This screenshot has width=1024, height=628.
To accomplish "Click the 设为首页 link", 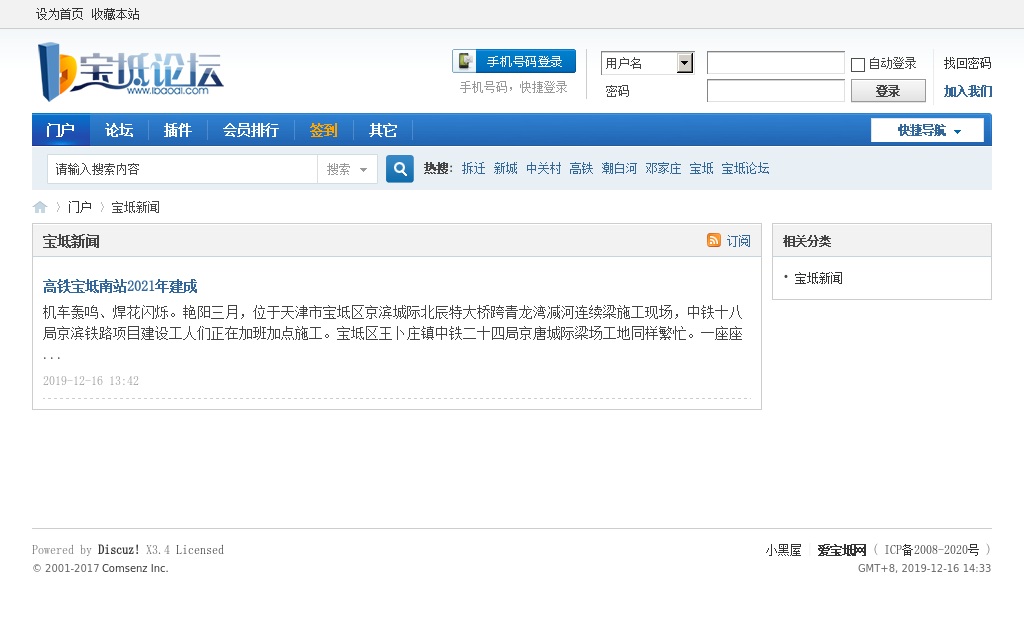I will [59, 14].
